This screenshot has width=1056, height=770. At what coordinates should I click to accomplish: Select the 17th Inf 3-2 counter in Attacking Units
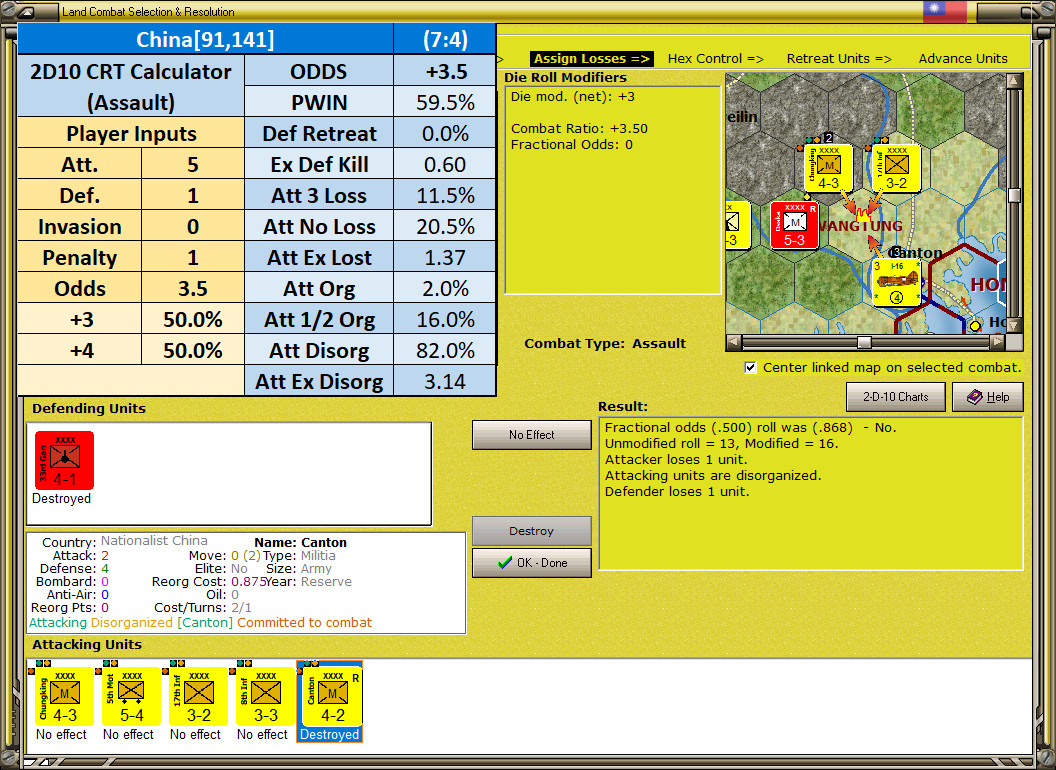coord(198,697)
